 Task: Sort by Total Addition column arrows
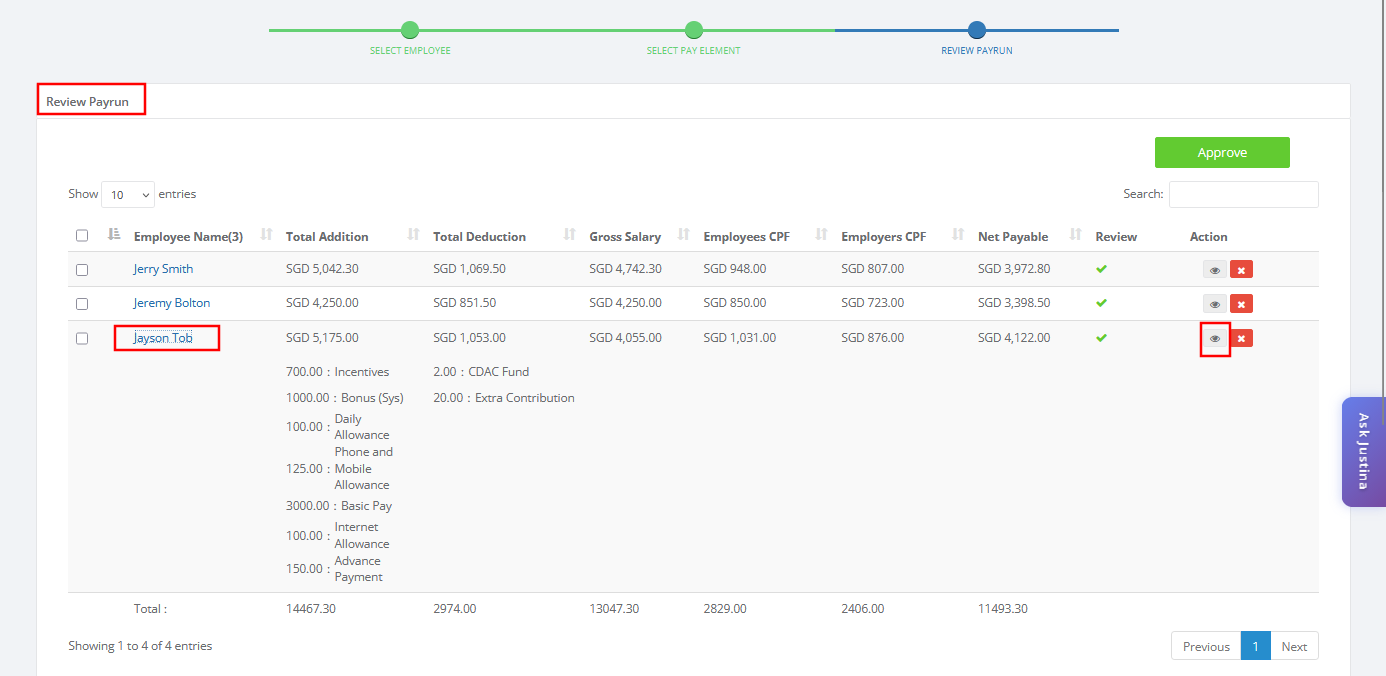[413, 235]
